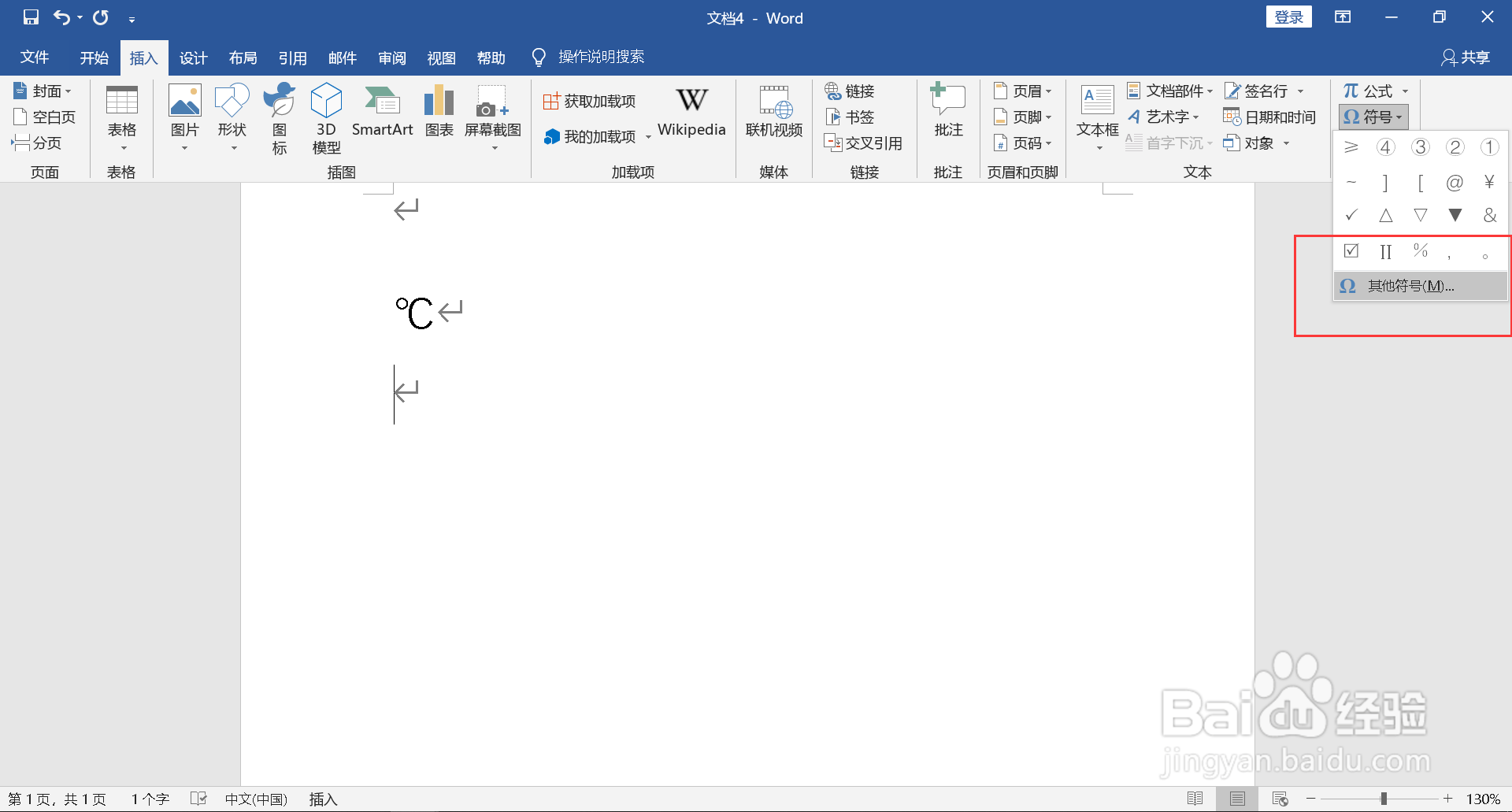Open the 页码 (Page Number) dropdown
1512x812 pixels.
pyautogui.click(x=1023, y=143)
